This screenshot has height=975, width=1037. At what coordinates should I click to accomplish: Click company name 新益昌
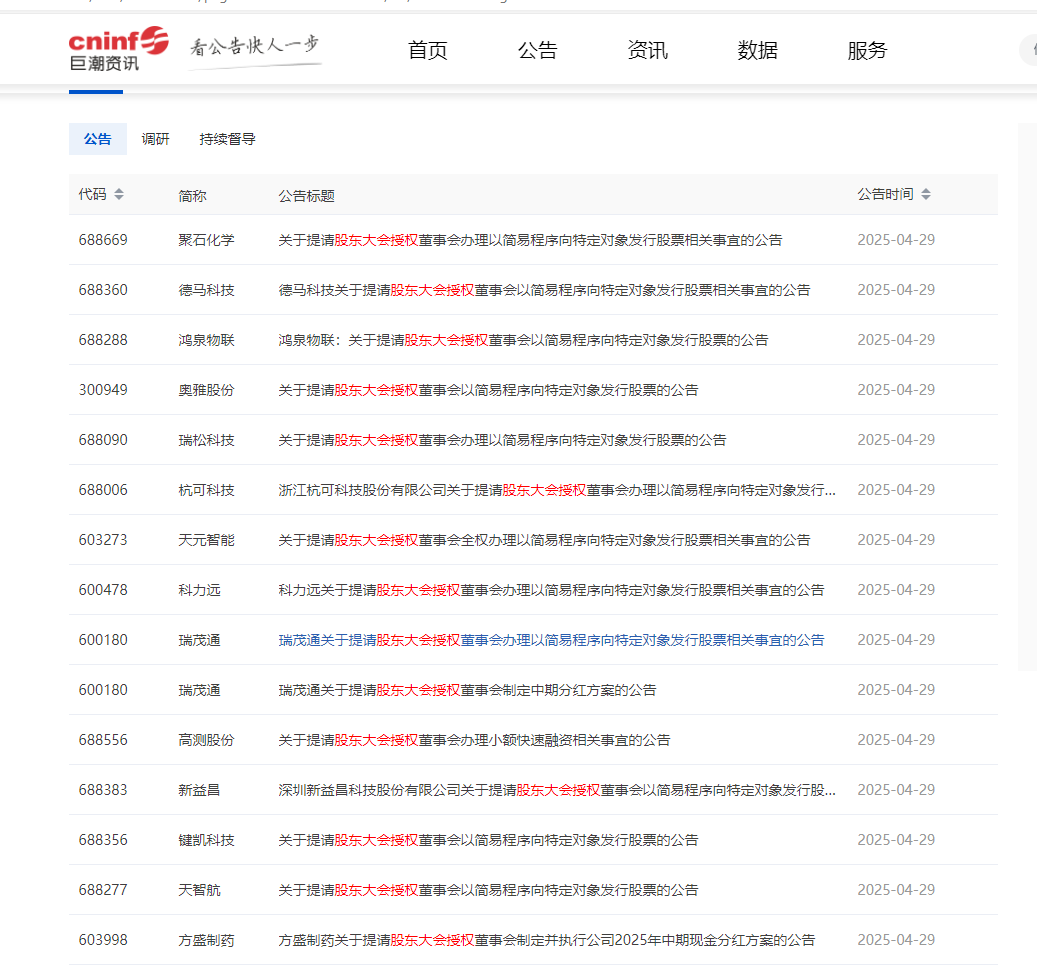pos(199,790)
